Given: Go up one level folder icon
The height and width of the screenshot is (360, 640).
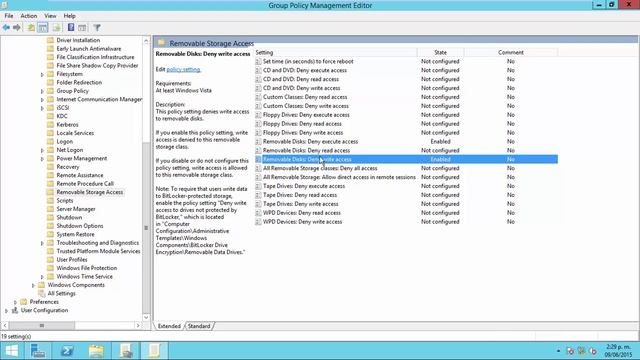Looking at the screenshot, I should (31, 28).
